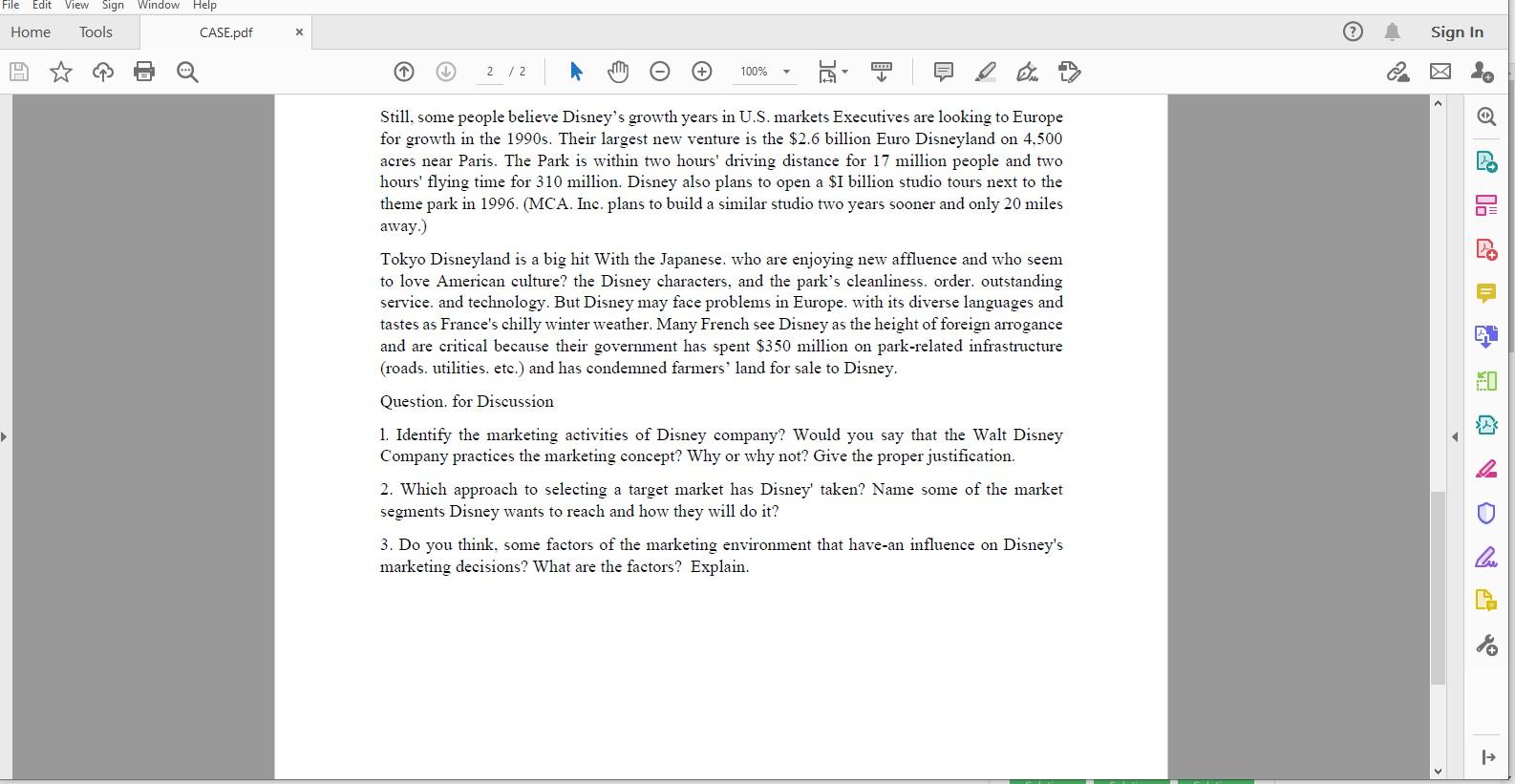Open the Sign menu
This screenshot has width=1515, height=784.
(113, 5)
